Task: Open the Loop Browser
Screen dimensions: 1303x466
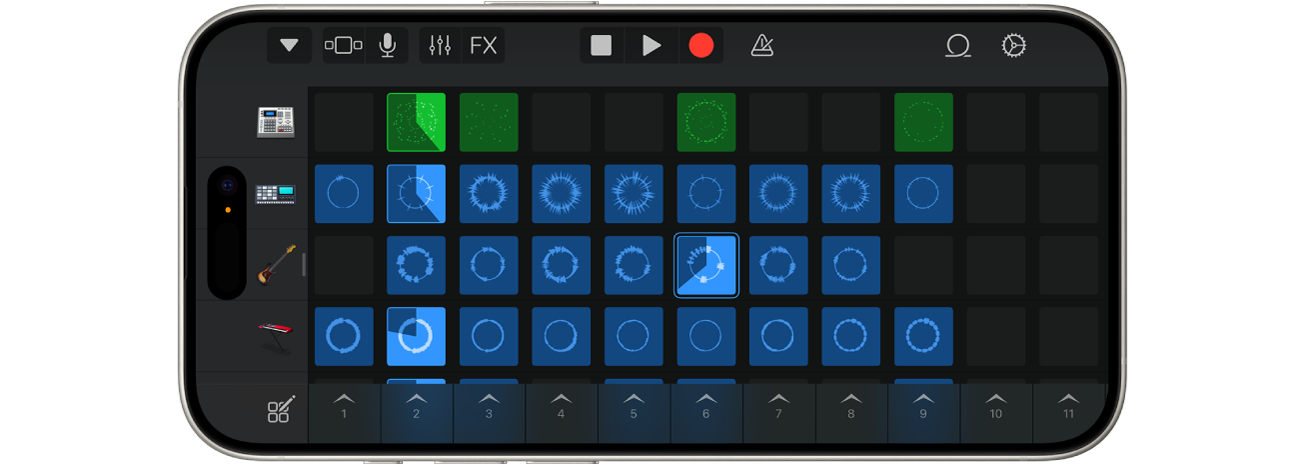Action: (x=958, y=45)
